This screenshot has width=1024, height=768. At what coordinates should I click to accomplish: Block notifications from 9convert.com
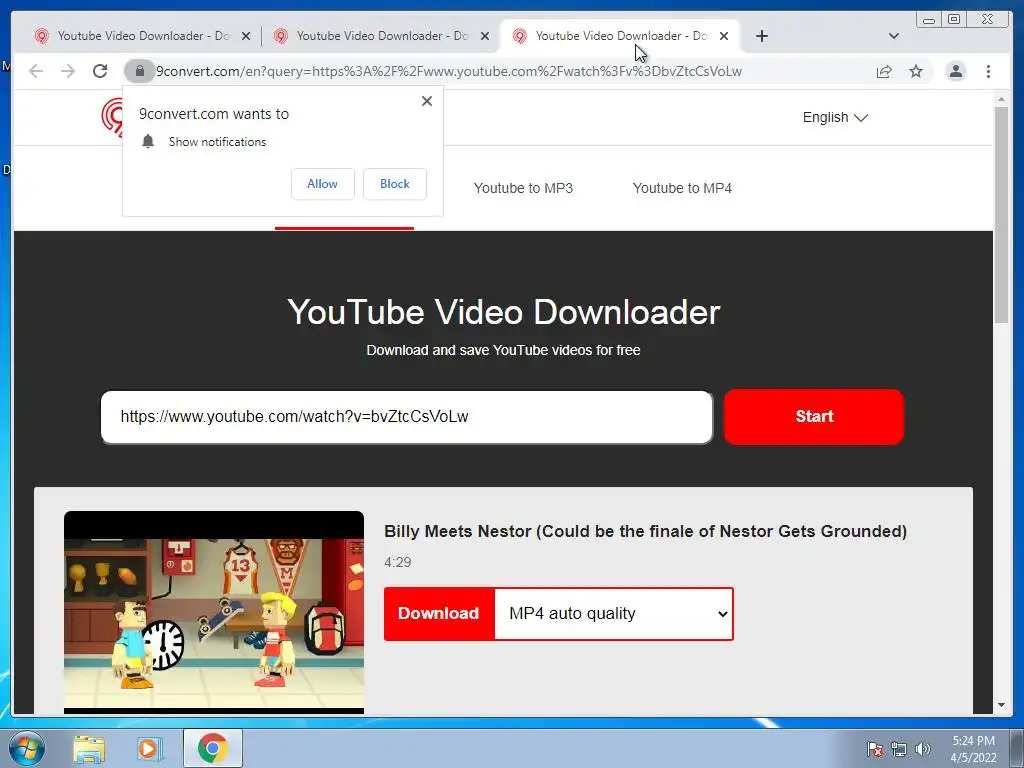tap(394, 184)
